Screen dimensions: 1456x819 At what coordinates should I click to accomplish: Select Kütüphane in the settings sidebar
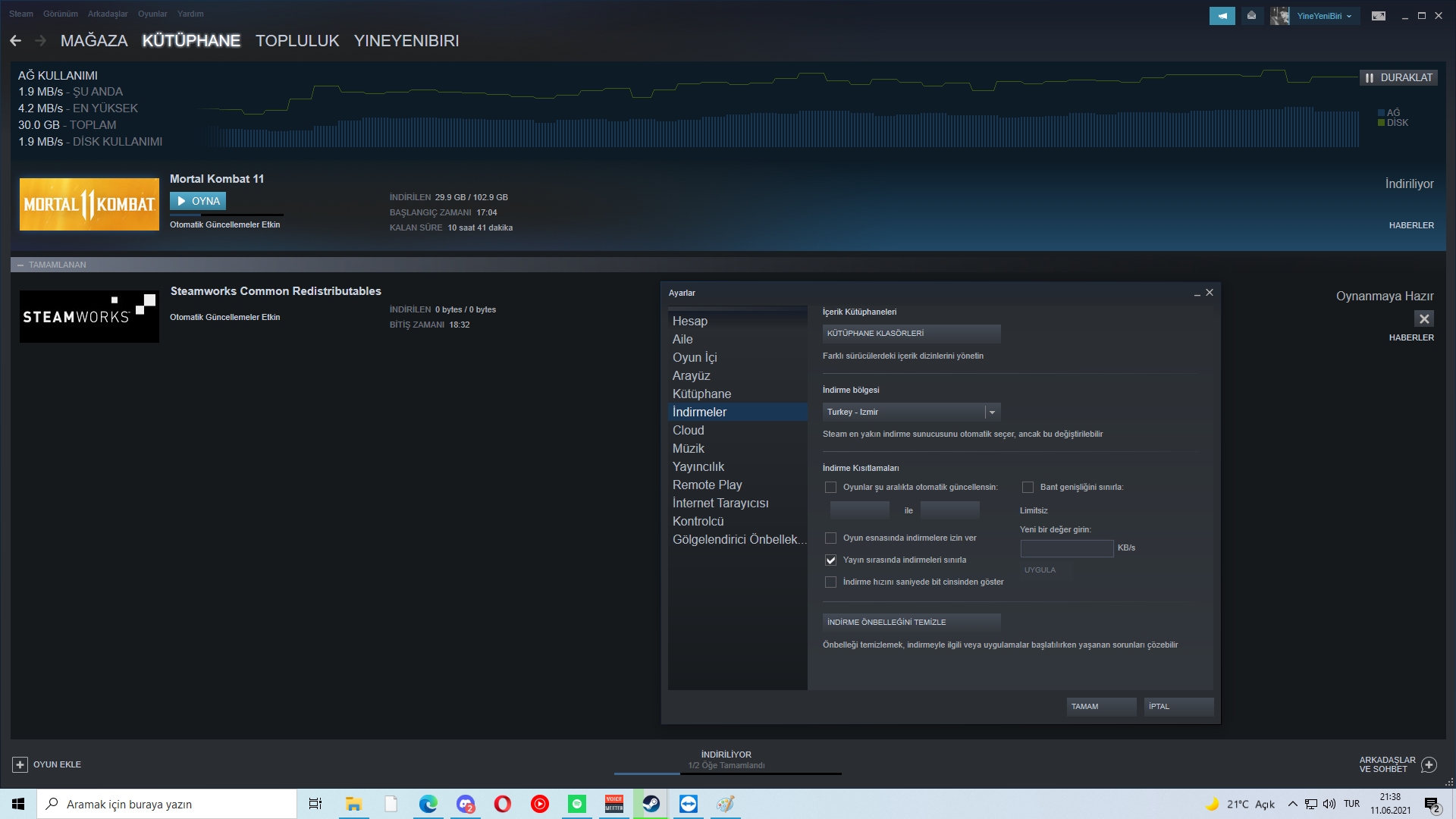[738, 394]
